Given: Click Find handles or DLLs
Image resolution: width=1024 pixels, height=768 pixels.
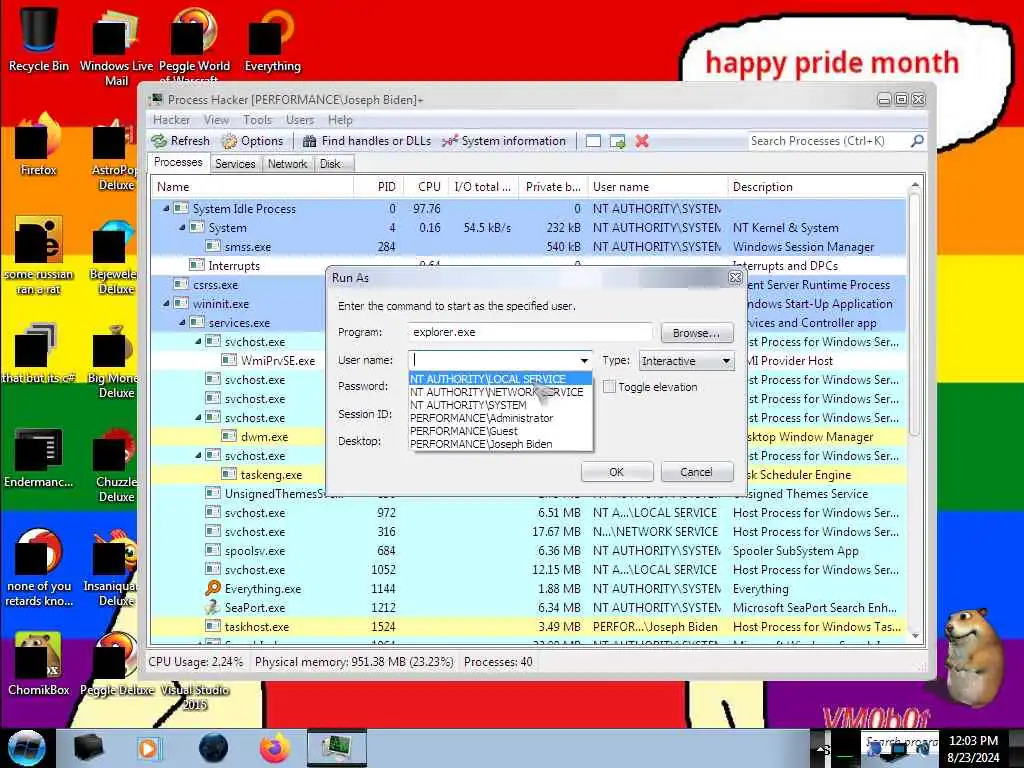Looking at the screenshot, I should pyautogui.click(x=366, y=140).
